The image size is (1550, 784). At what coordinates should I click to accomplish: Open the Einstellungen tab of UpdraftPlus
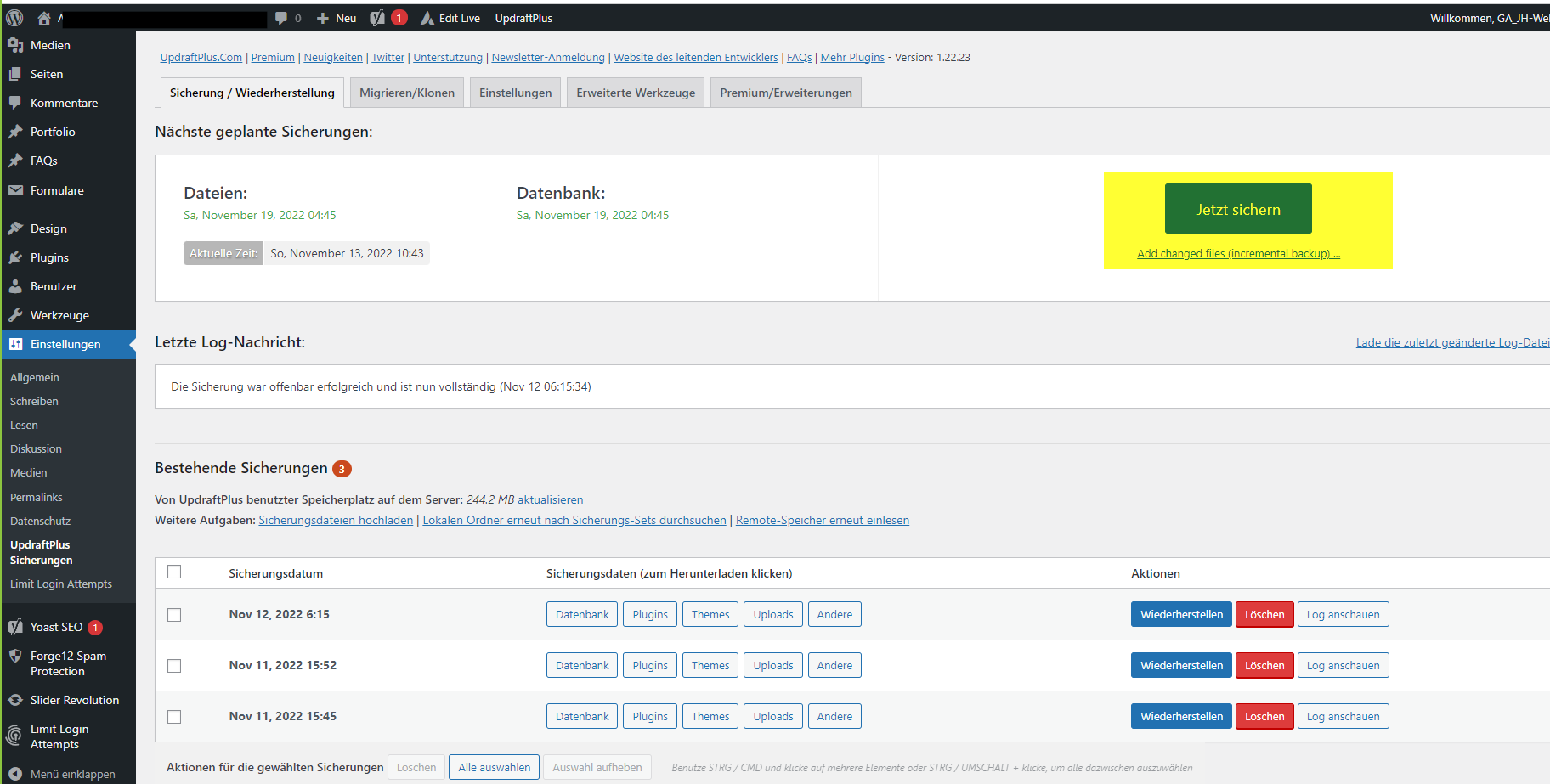(515, 93)
